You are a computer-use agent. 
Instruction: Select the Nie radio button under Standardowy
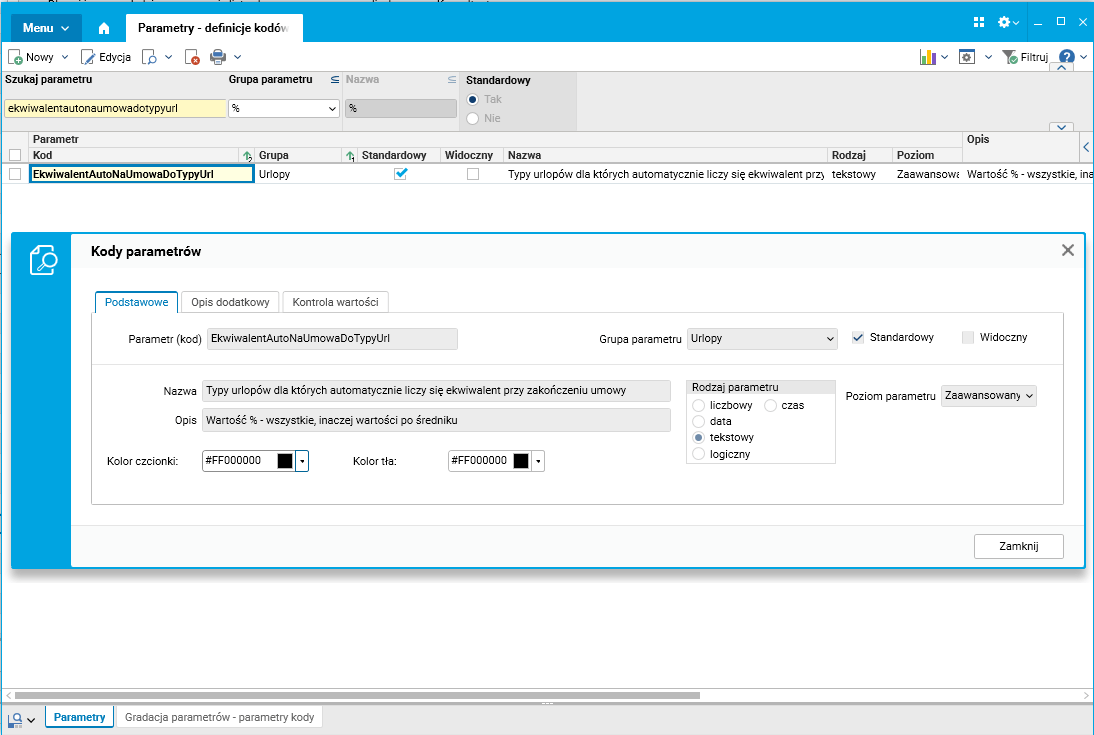[x=472, y=118]
